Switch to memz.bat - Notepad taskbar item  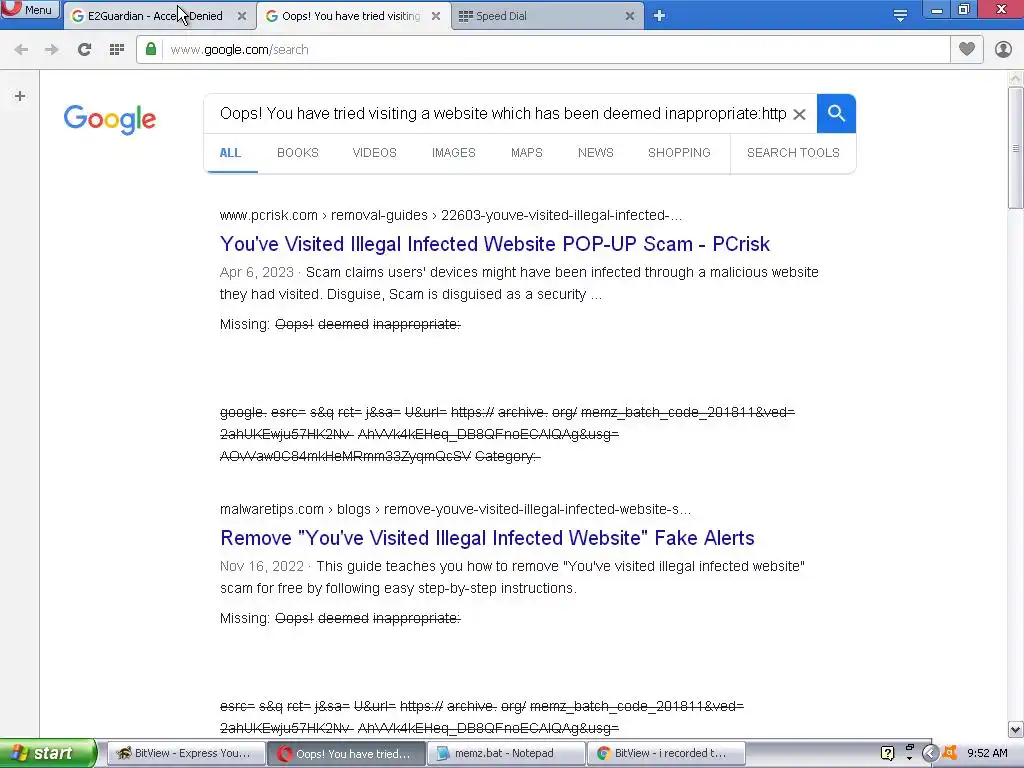[507, 753]
